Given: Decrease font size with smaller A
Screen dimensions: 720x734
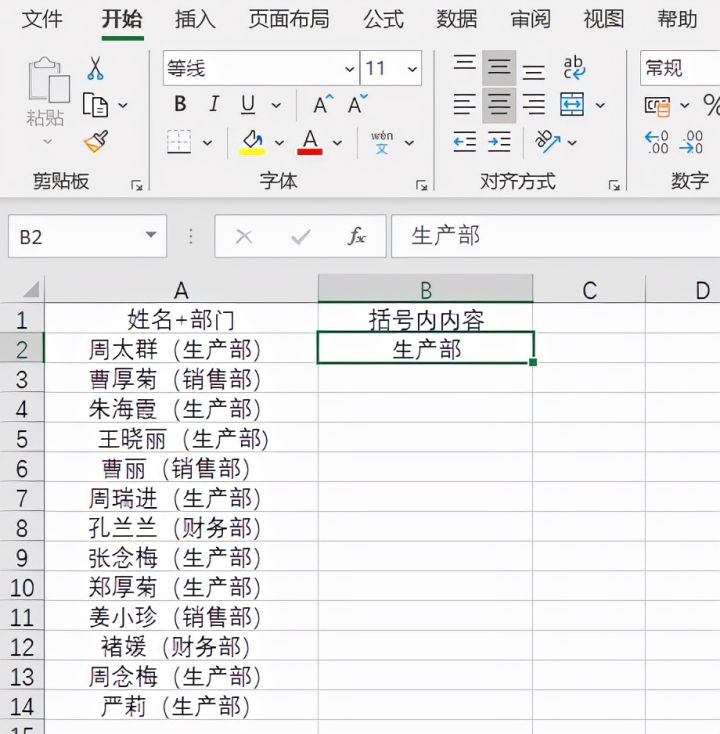Looking at the screenshot, I should tap(358, 104).
